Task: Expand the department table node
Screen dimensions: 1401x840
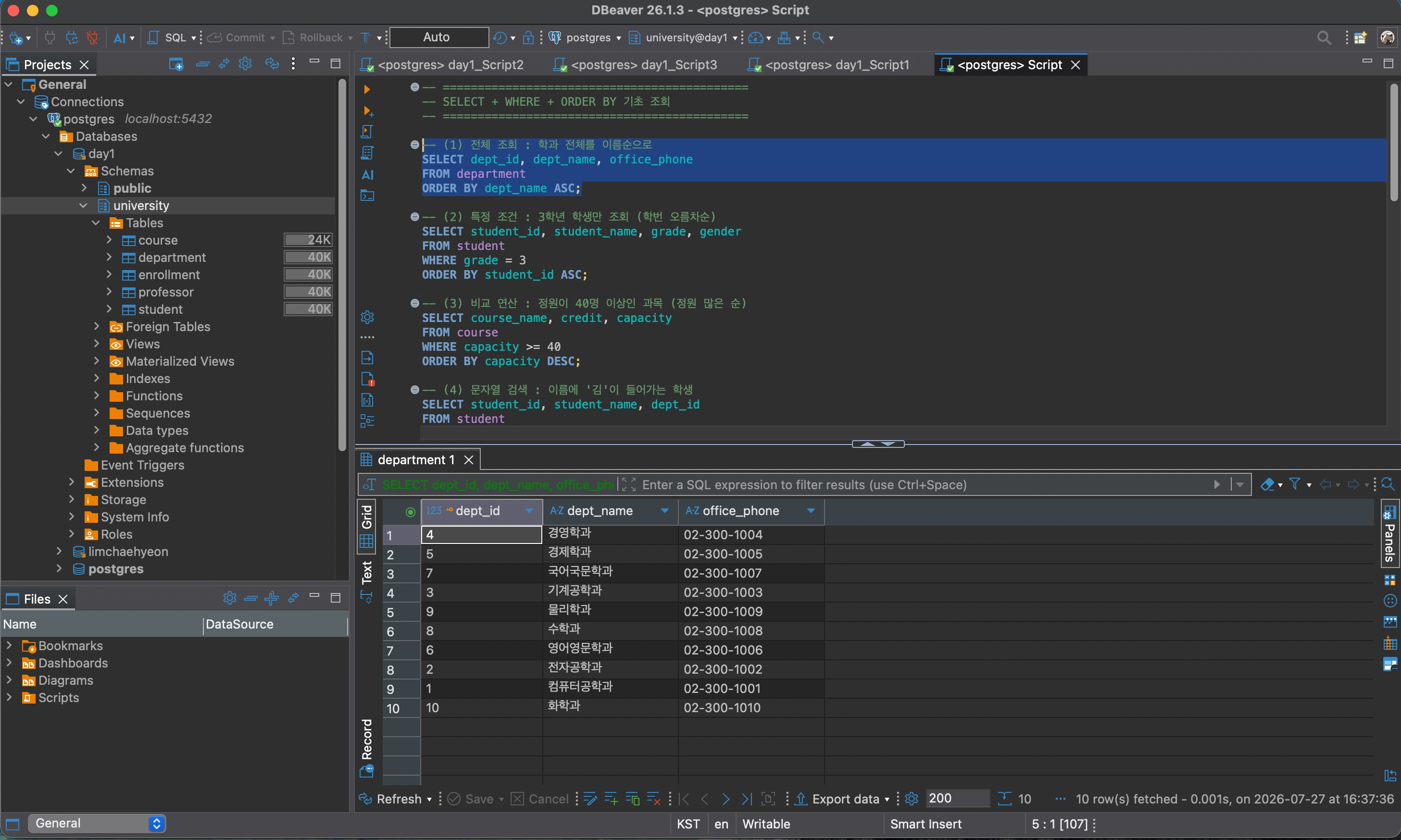Action: coord(109,258)
